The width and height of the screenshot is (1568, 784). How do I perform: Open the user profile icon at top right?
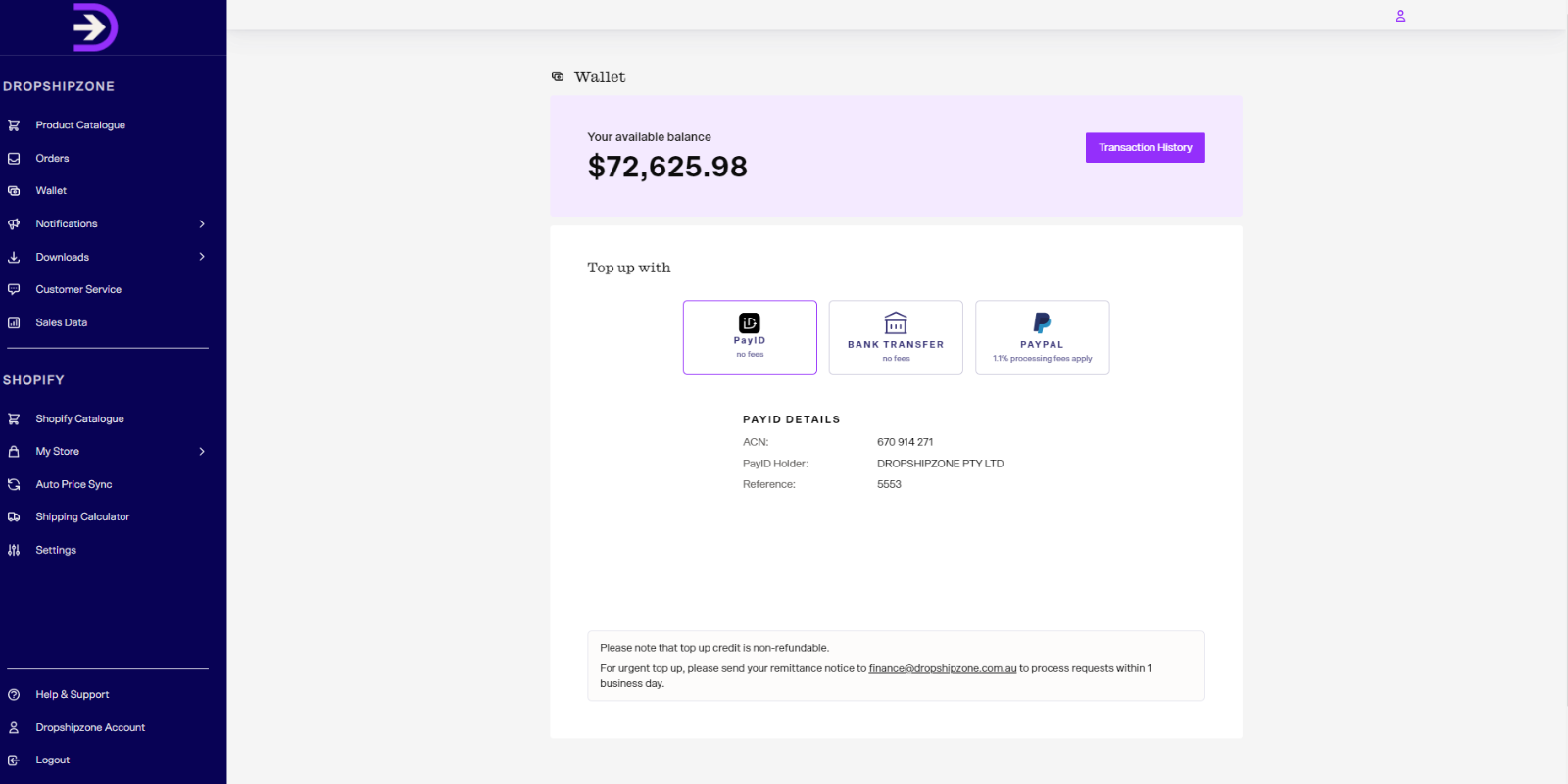click(1400, 16)
